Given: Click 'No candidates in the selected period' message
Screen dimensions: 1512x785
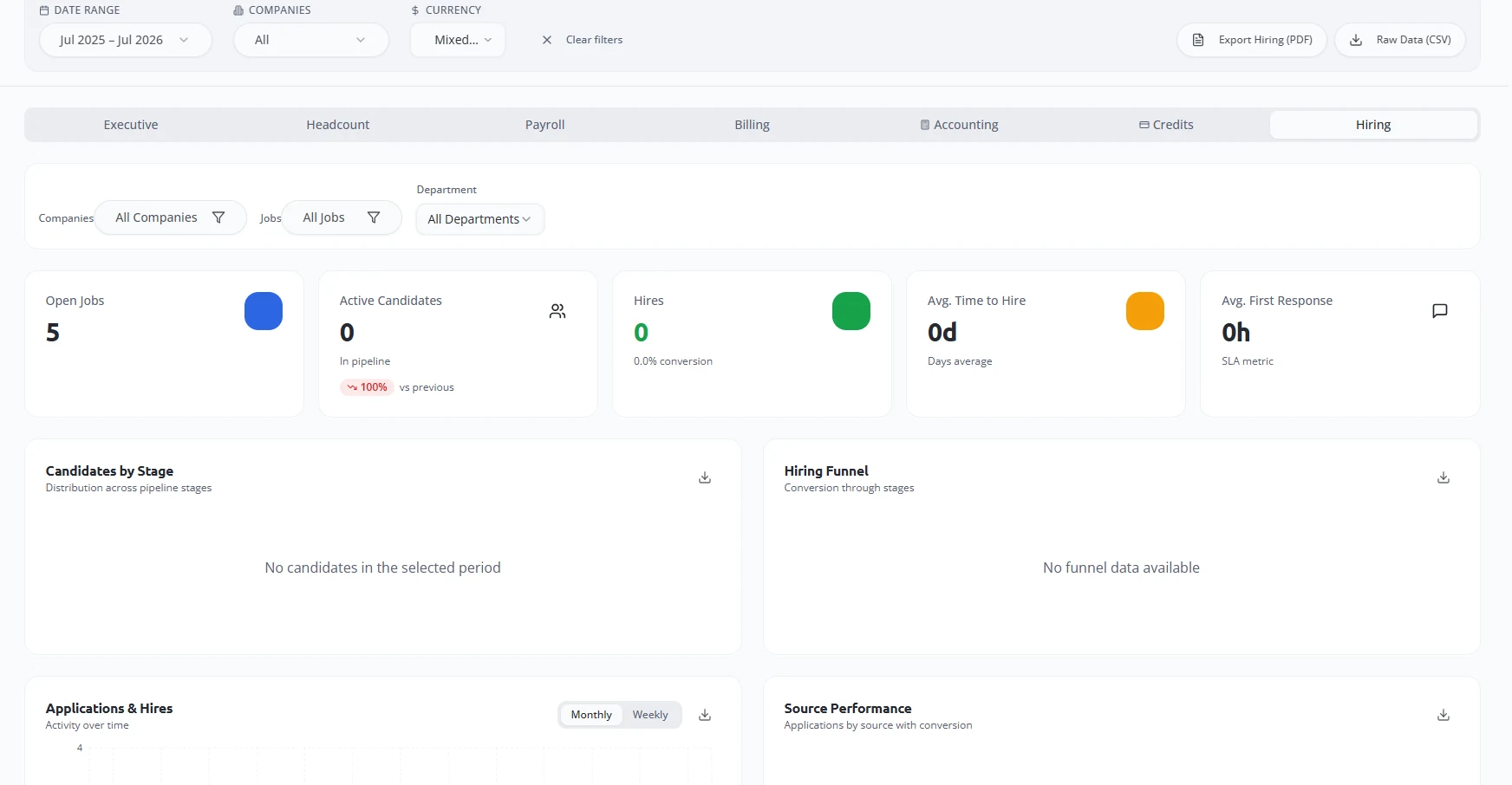Looking at the screenshot, I should tap(382, 568).
